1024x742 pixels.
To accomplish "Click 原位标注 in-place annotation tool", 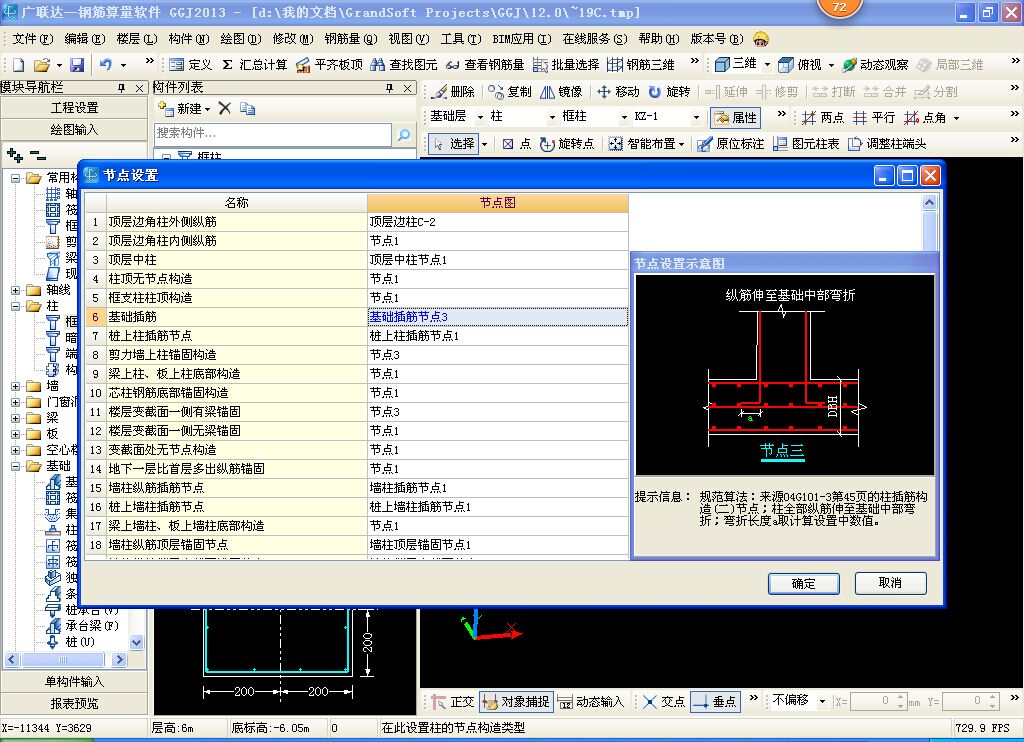I will (x=730, y=144).
